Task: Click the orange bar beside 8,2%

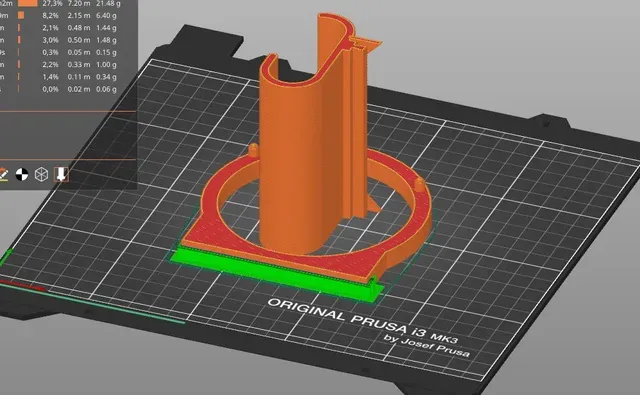Action: 21,16
